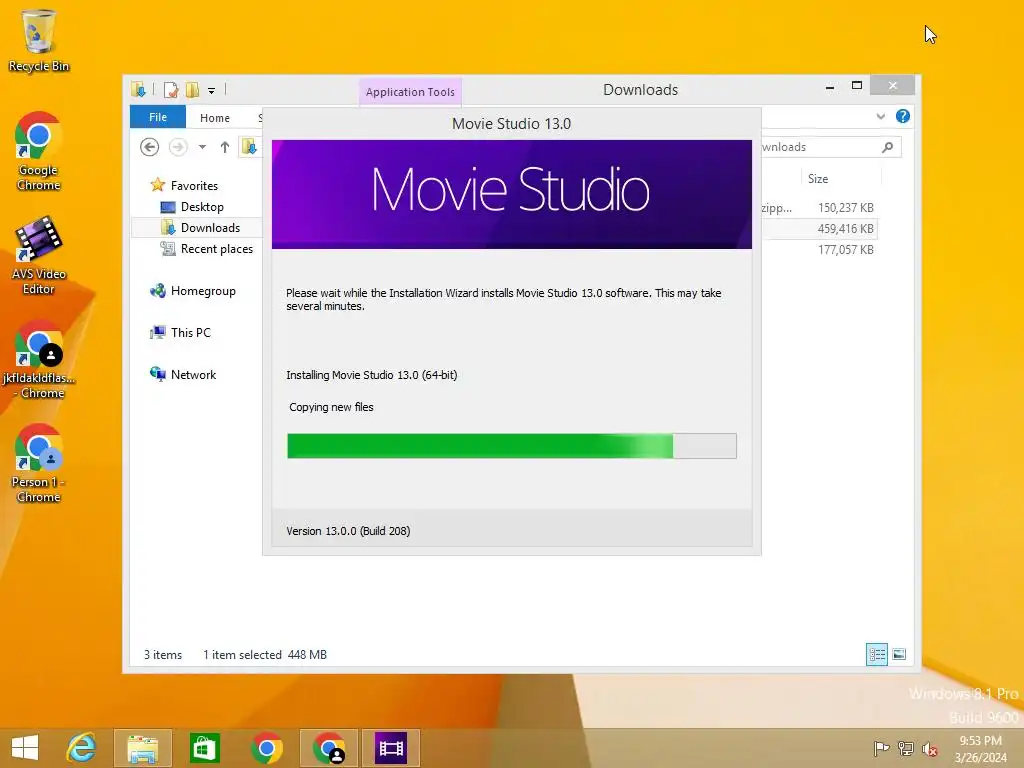This screenshot has height=768, width=1024.
Task: Minimize the Downloads explorer window
Action: 829,86
